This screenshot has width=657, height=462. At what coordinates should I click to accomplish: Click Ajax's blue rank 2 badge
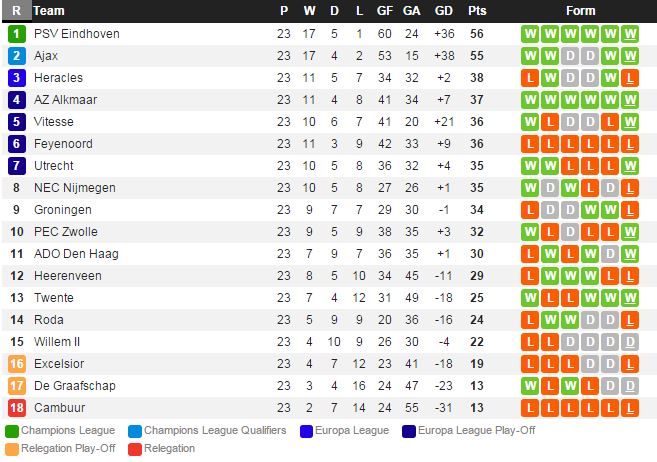[x=16, y=56]
